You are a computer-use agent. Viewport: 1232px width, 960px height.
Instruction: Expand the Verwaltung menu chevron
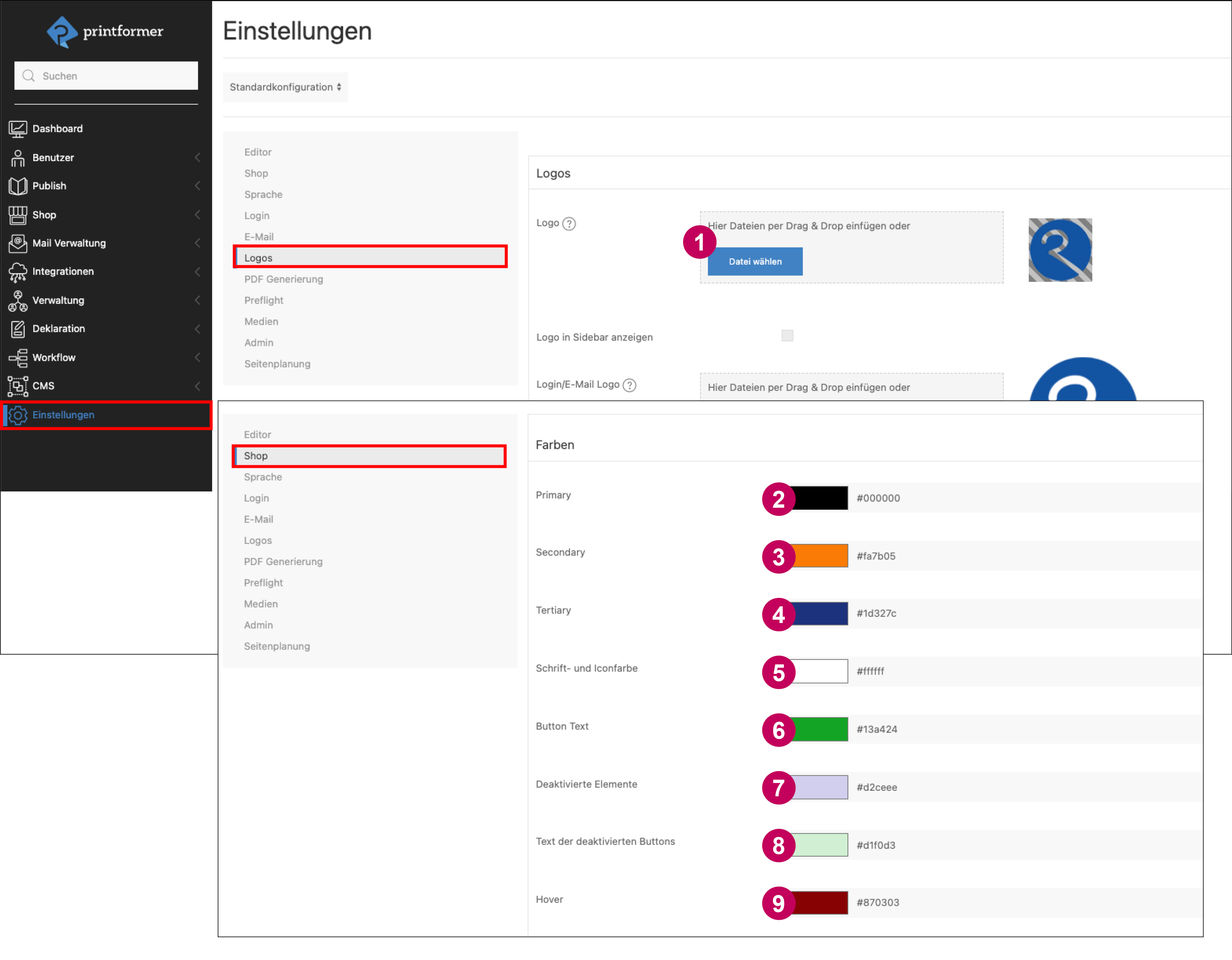197,300
